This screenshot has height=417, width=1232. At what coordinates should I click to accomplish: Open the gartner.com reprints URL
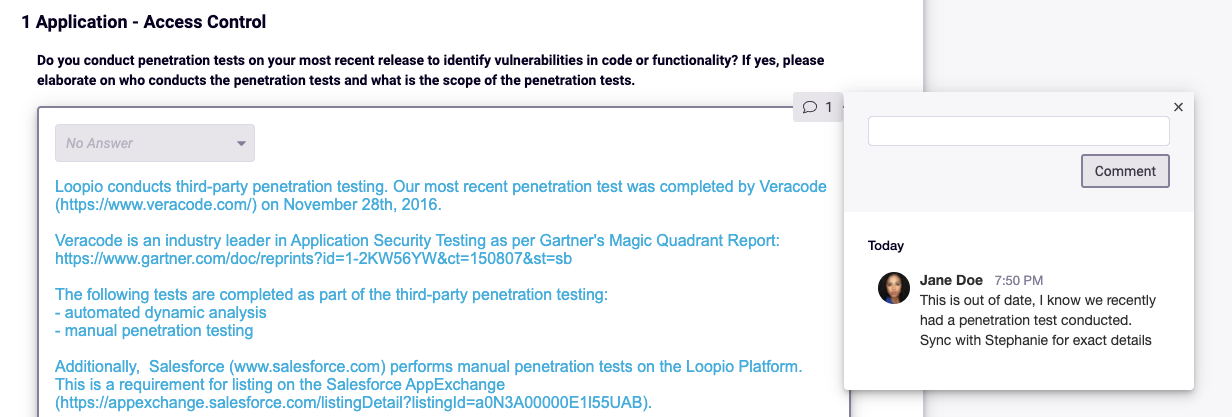click(x=314, y=259)
